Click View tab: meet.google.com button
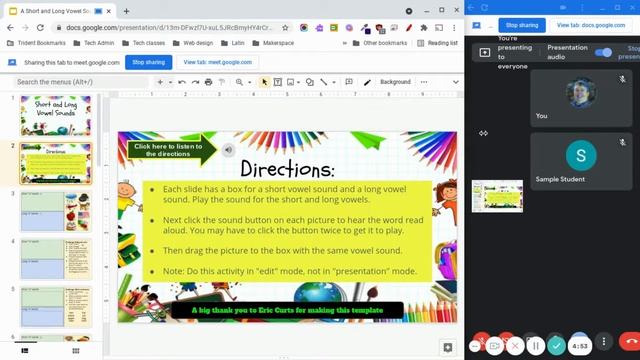 (218, 62)
